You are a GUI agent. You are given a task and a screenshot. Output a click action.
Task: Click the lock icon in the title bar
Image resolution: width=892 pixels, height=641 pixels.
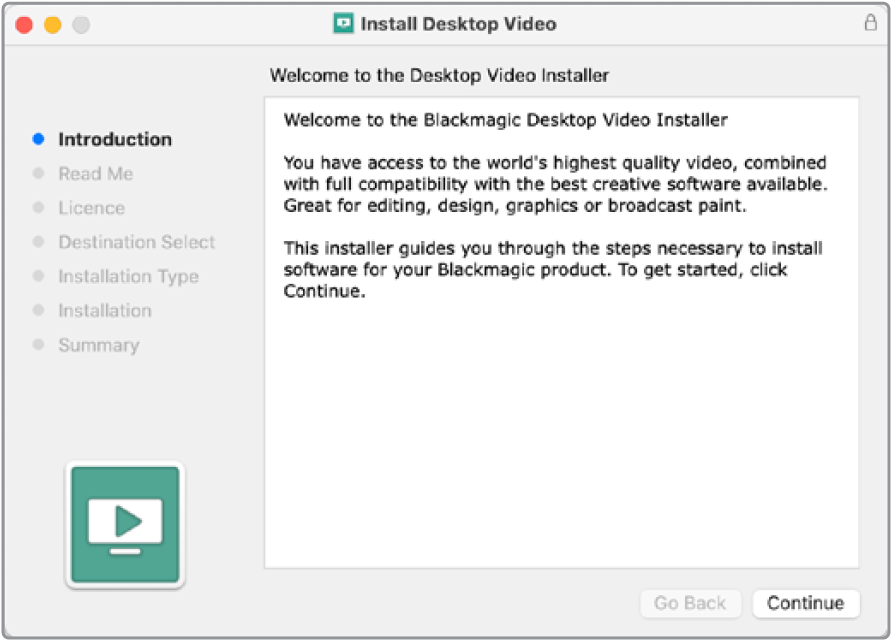tap(870, 24)
